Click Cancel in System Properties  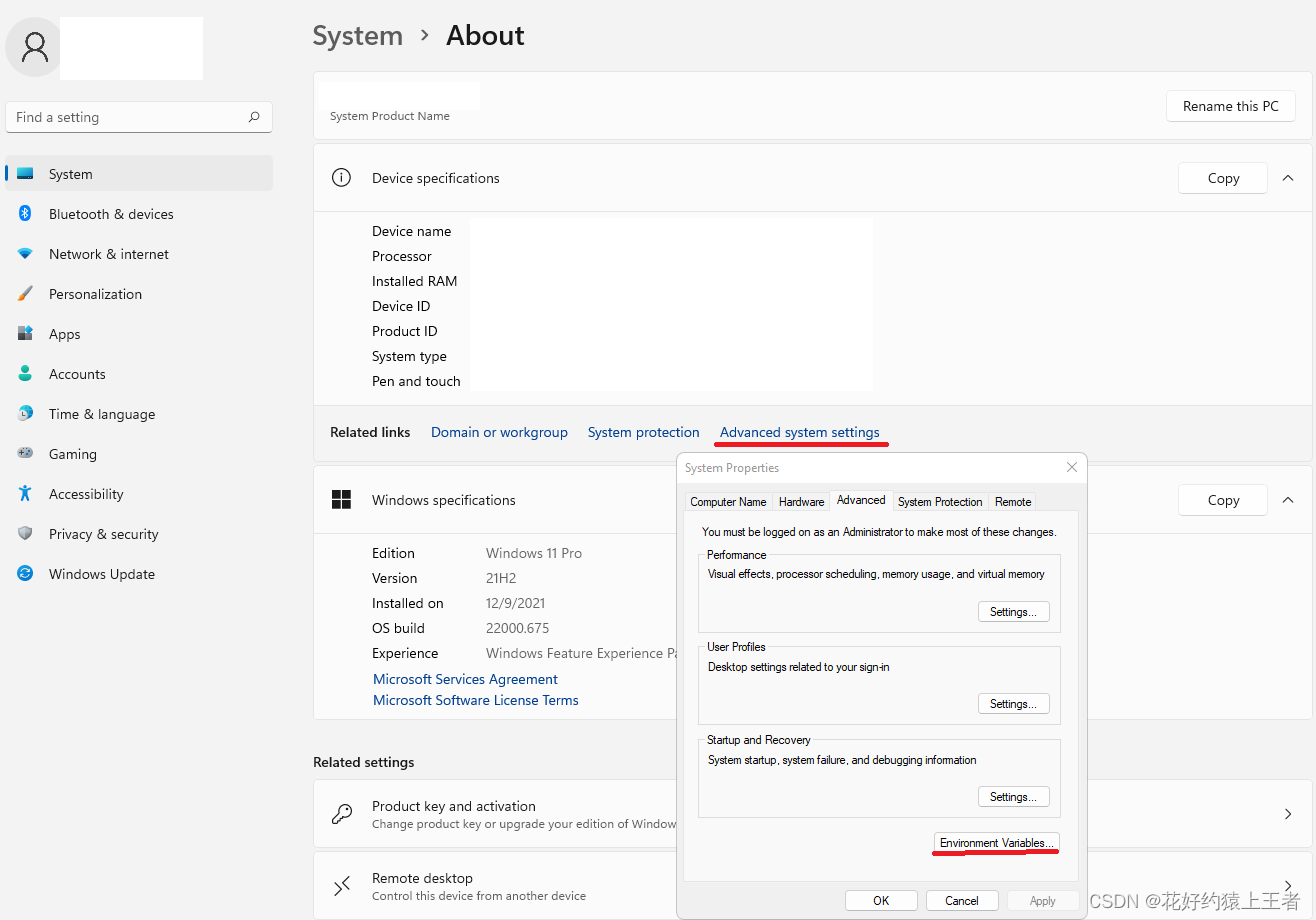[962, 900]
